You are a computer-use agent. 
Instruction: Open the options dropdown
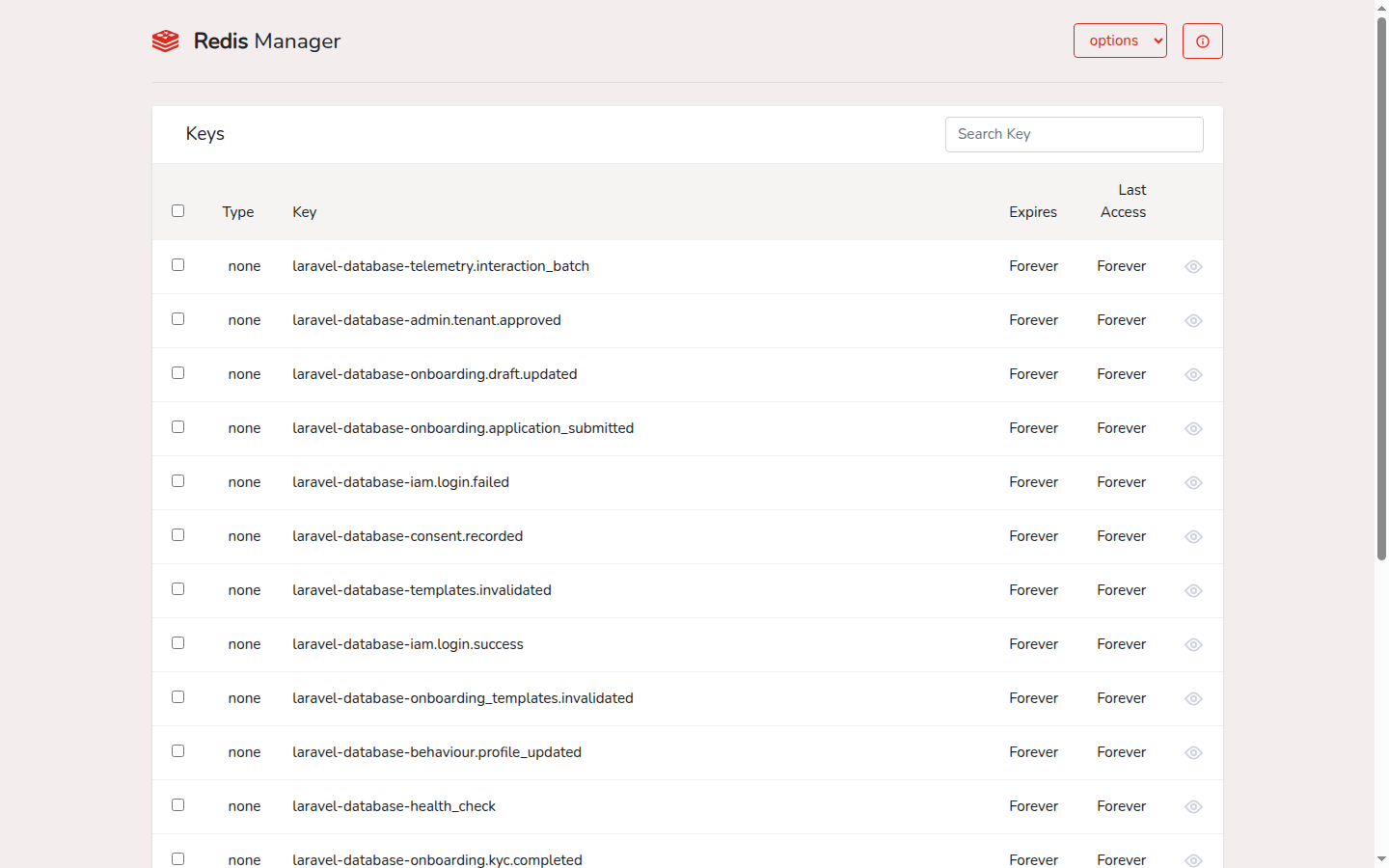1120,41
